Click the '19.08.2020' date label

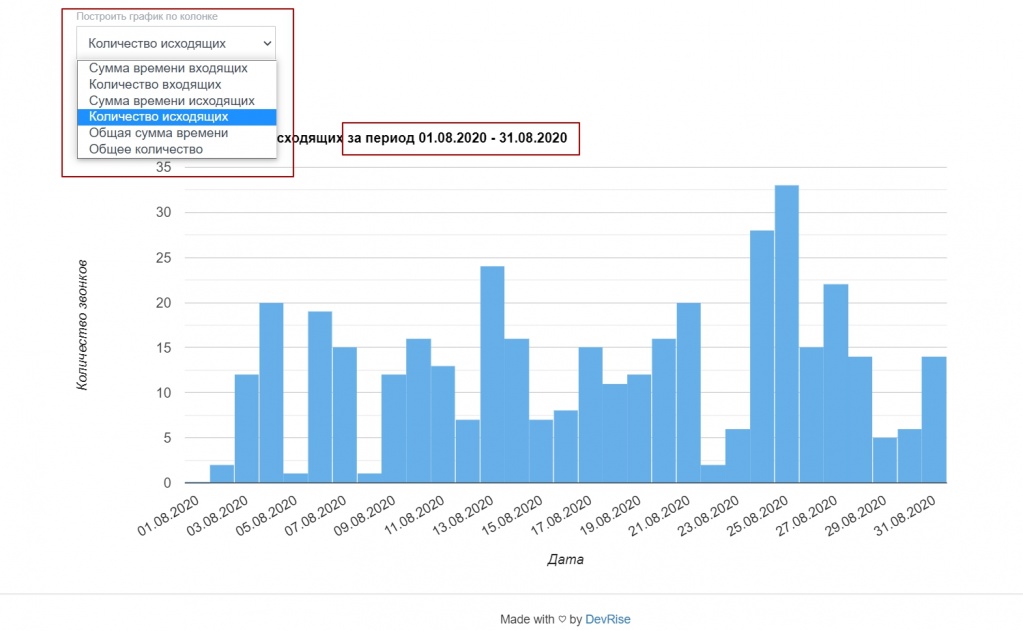tap(610, 516)
